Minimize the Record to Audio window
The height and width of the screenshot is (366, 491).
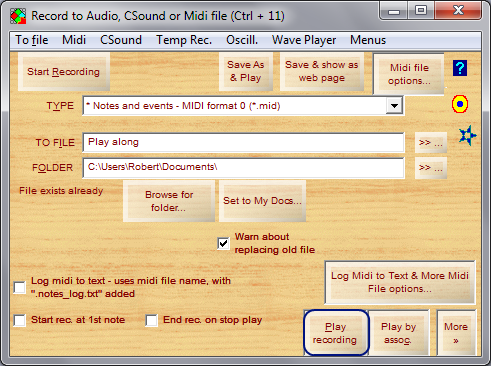(394, 11)
